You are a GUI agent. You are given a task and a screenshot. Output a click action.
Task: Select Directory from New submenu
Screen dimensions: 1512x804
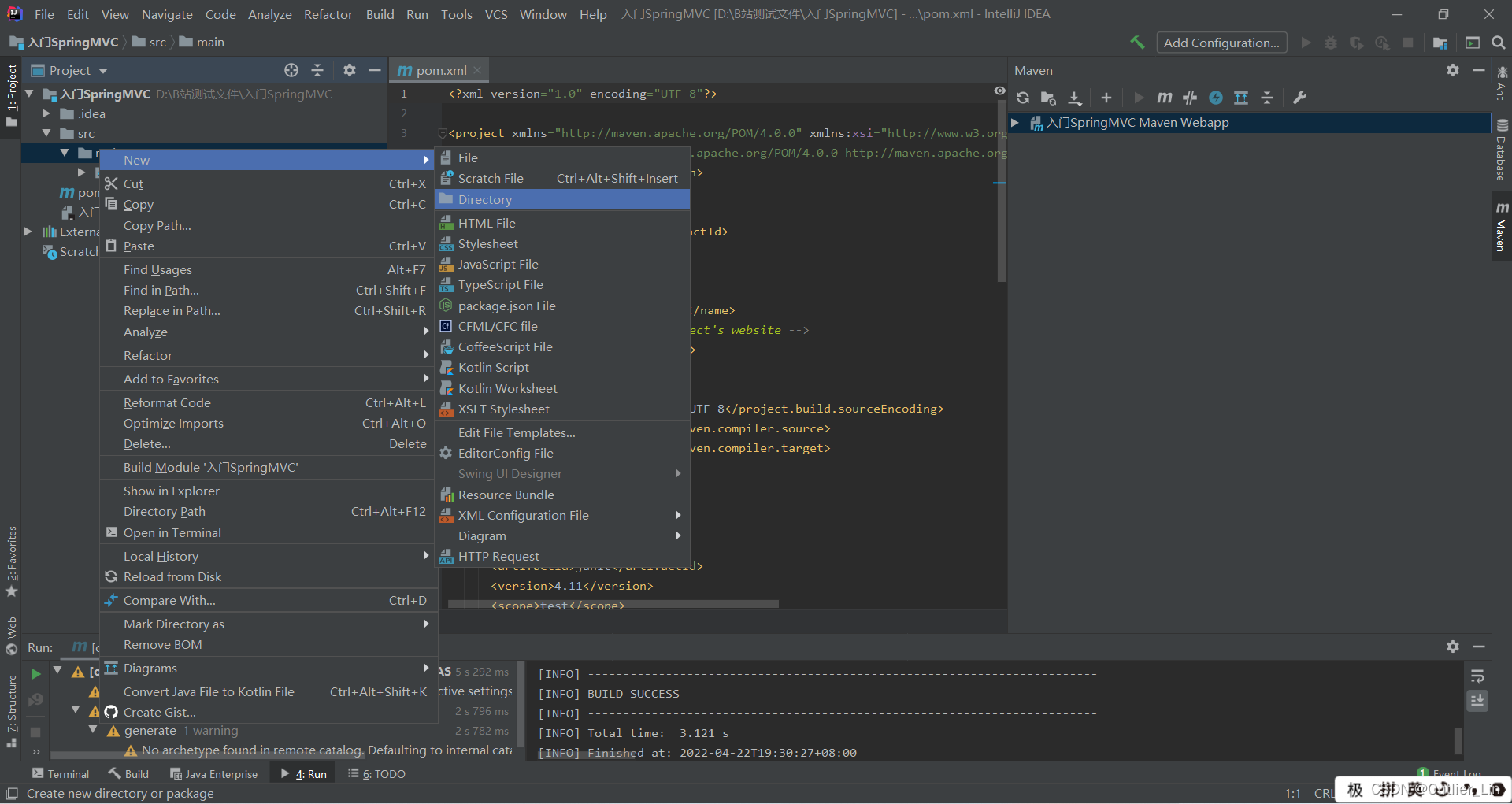[562, 199]
